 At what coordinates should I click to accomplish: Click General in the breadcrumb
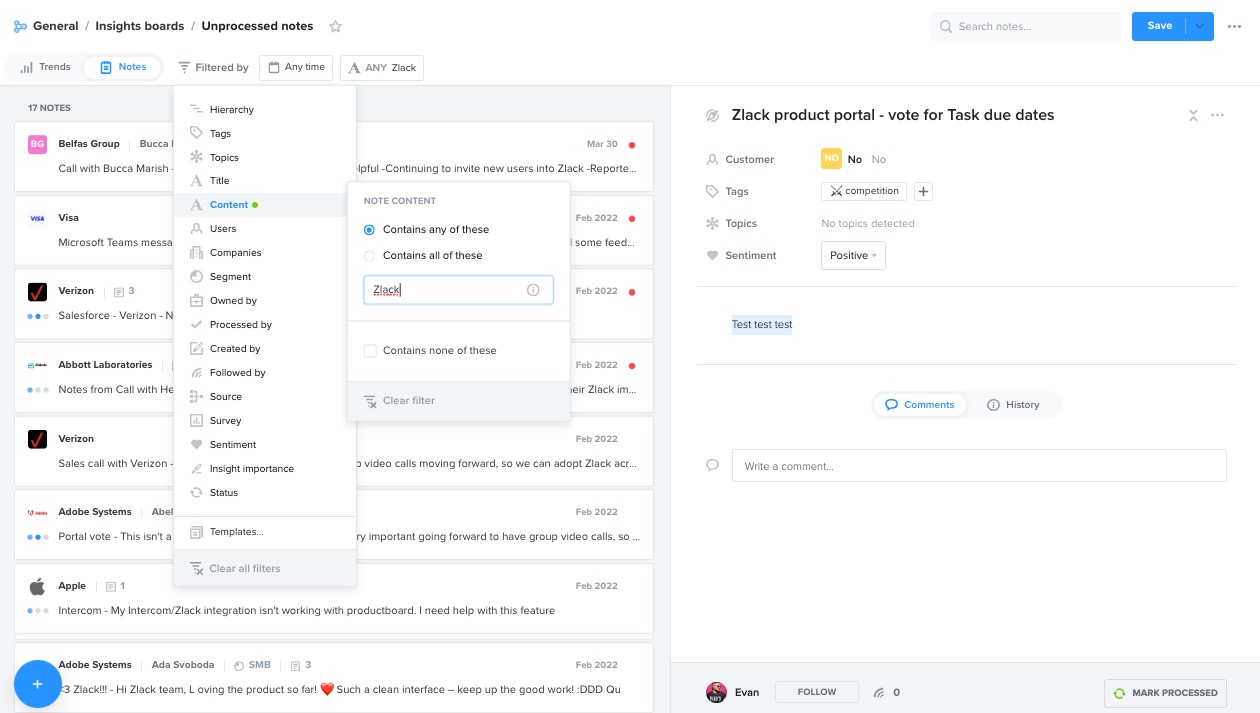[x=55, y=26]
